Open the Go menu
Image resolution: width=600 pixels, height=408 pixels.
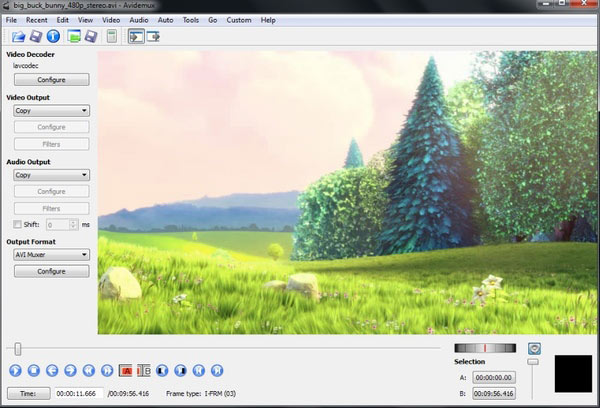click(x=212, y=20)
